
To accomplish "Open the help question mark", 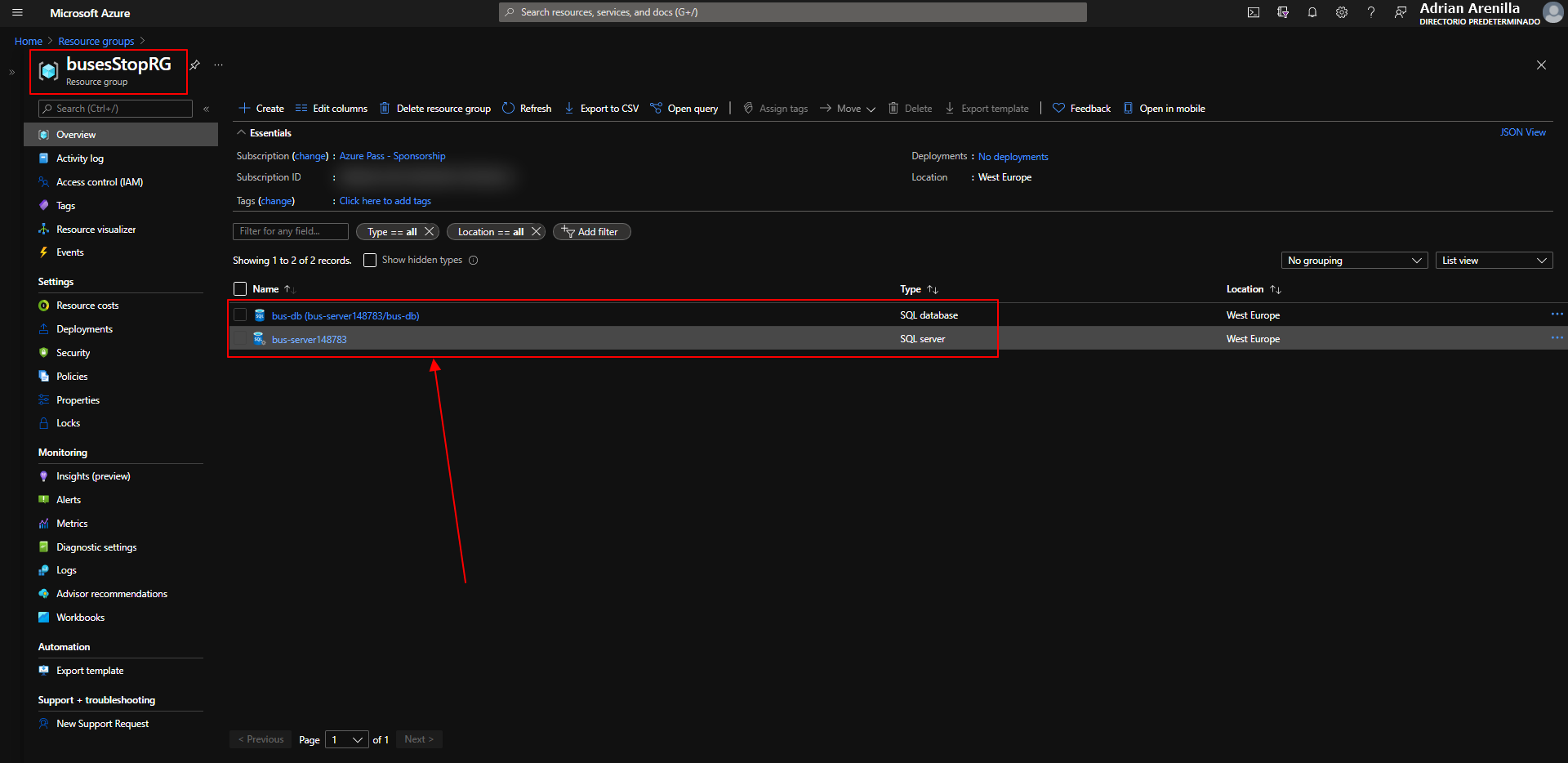I will tap(1371, 12).
